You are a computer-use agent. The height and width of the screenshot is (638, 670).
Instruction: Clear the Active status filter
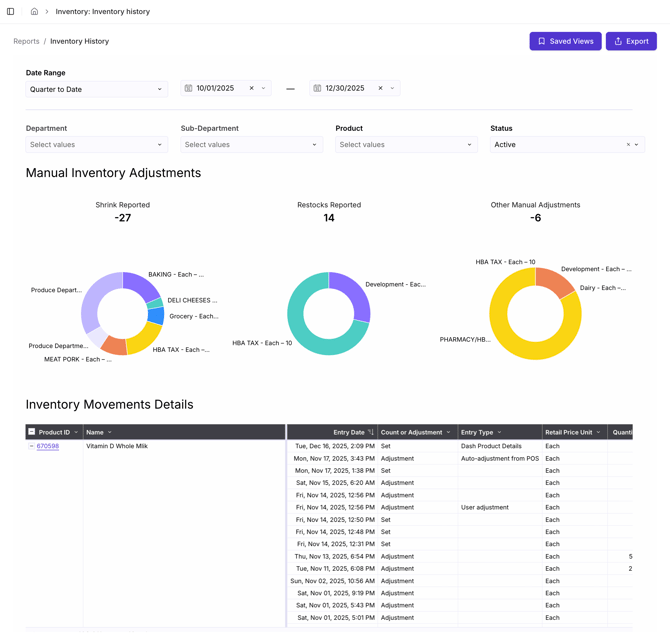(628, 145)
